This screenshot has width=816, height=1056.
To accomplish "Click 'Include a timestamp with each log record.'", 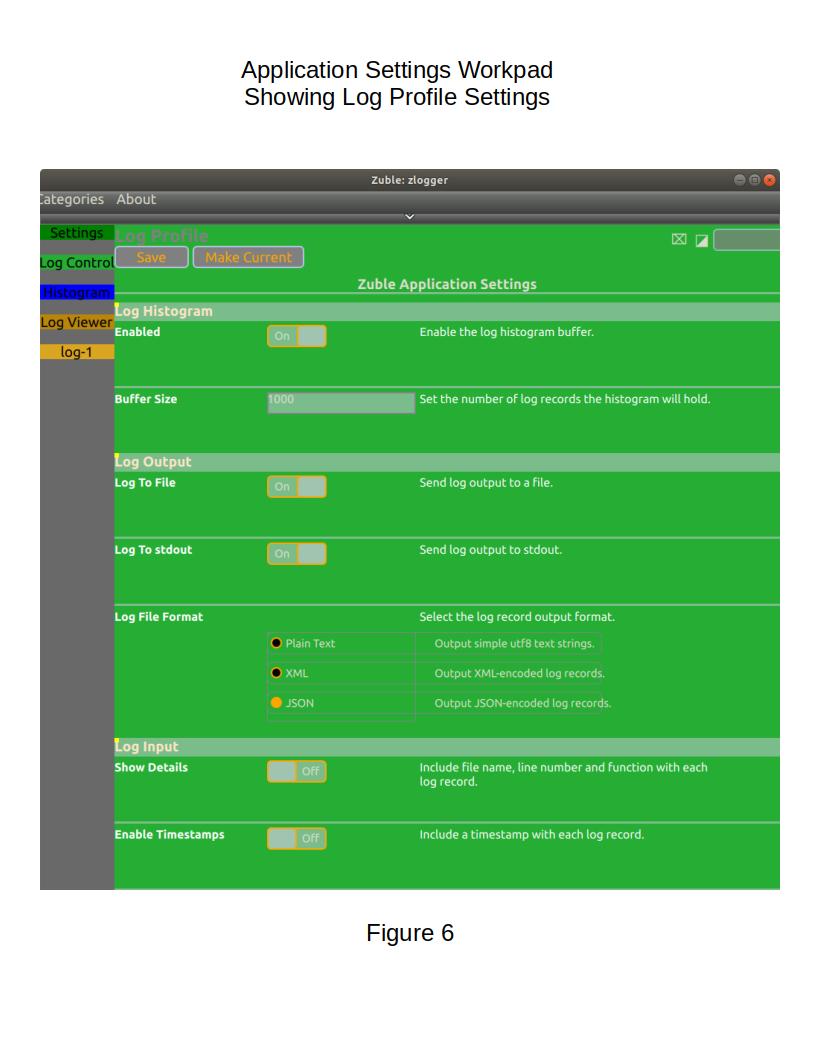I will click(531, 834).
